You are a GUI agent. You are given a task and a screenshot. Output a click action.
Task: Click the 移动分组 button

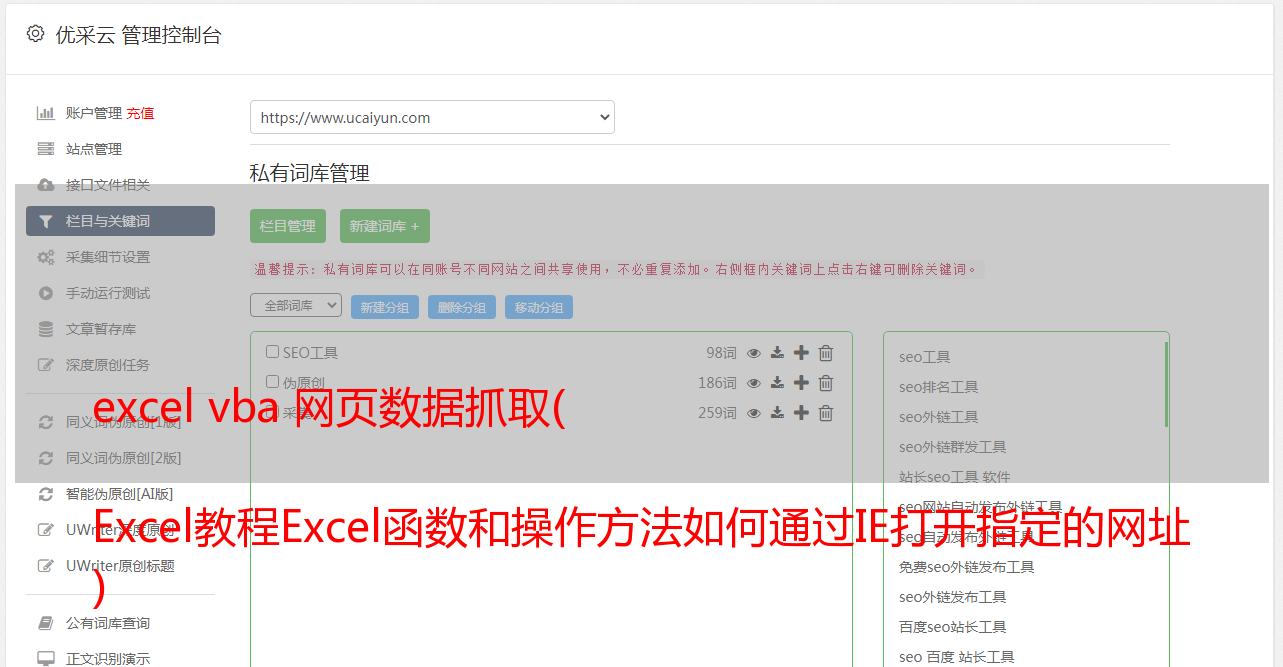click(x=539, y=307)
